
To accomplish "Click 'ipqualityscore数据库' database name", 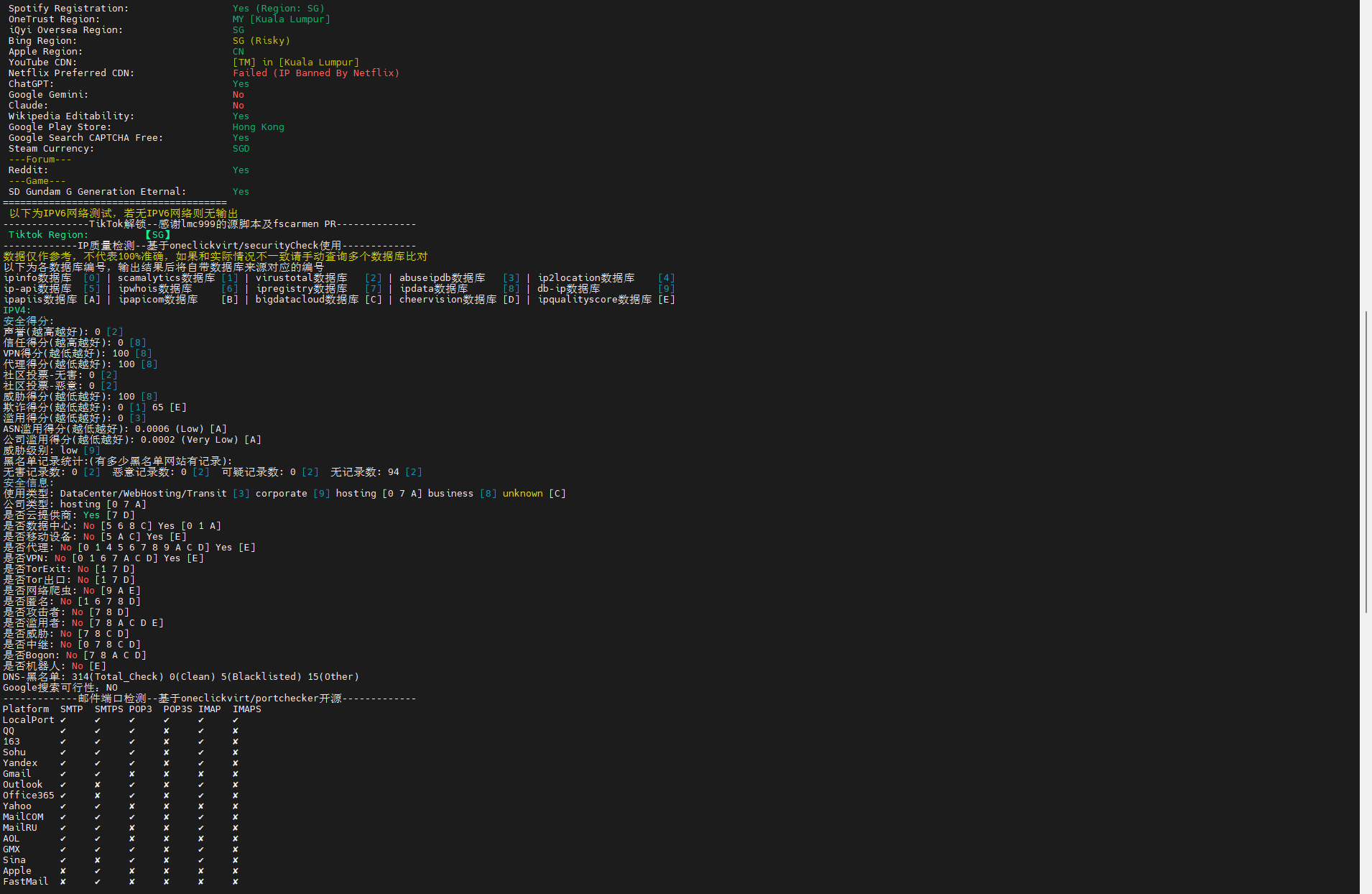I will click(x=595, y=300).
